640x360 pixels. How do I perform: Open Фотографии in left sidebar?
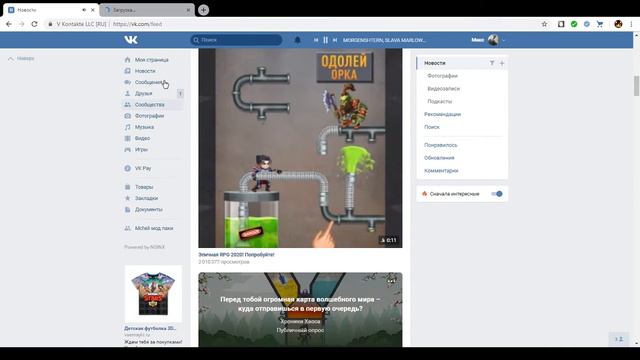[x=149, y=116]
